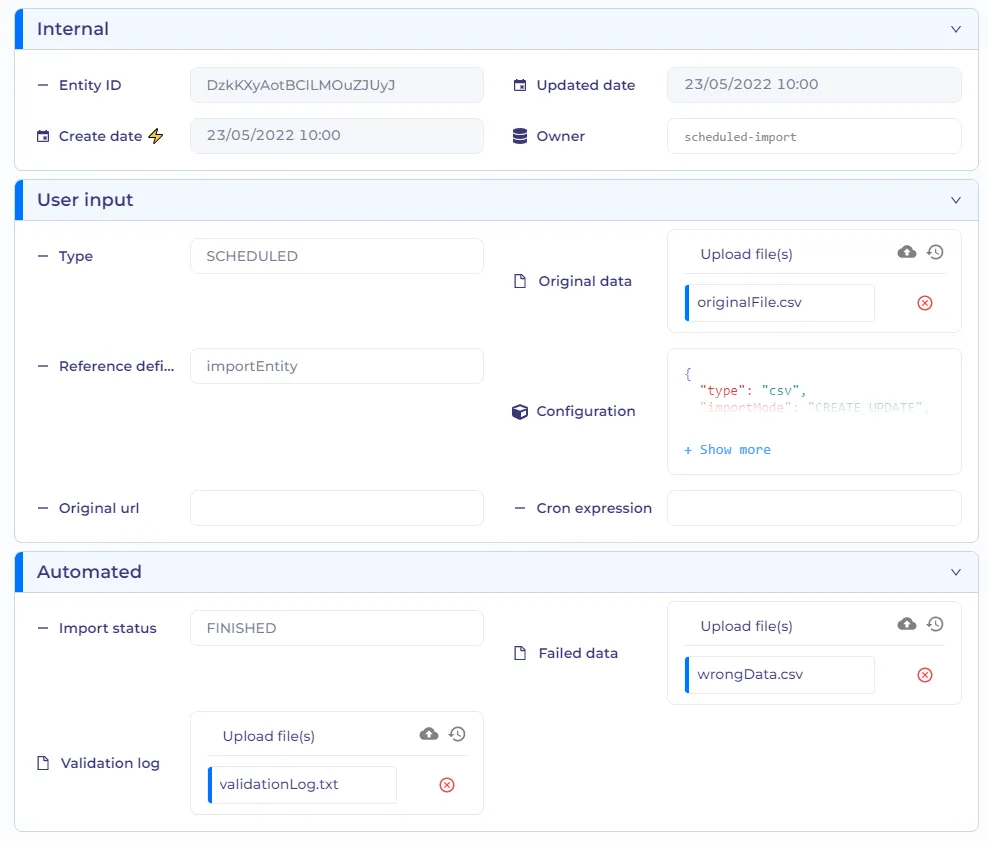Click the Automated section header title

89,572
